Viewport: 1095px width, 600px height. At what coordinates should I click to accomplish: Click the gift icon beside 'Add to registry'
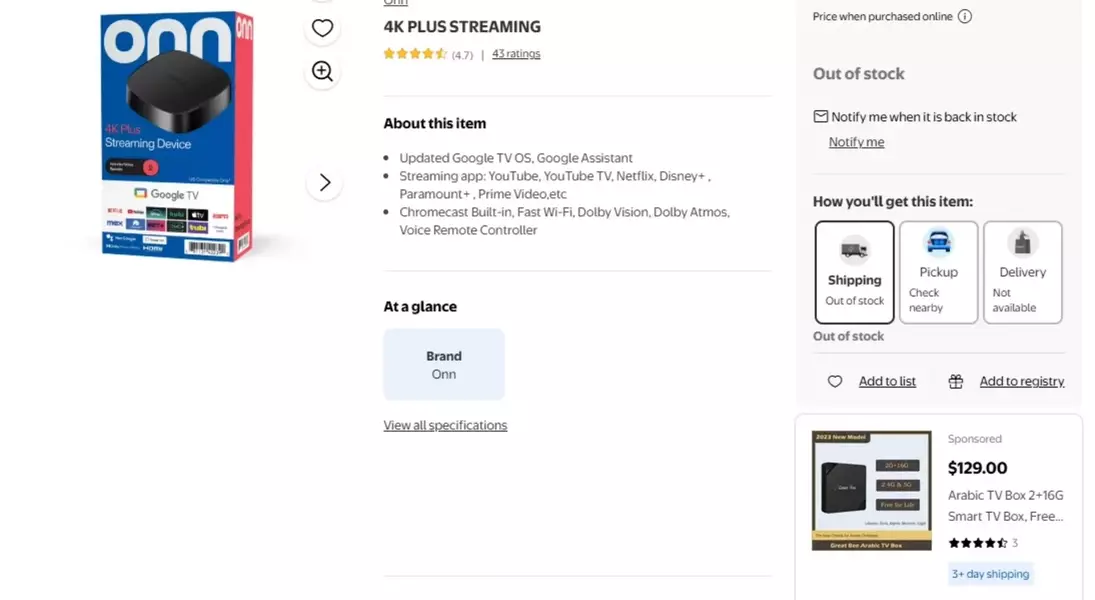(x=956, y=381)
